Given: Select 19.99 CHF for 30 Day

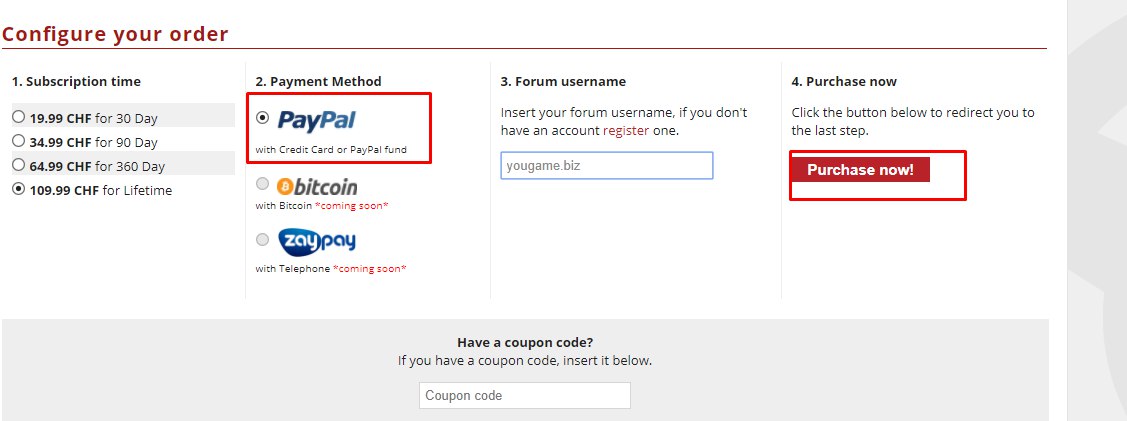Looking at the screenshot, I should point(18,117).
